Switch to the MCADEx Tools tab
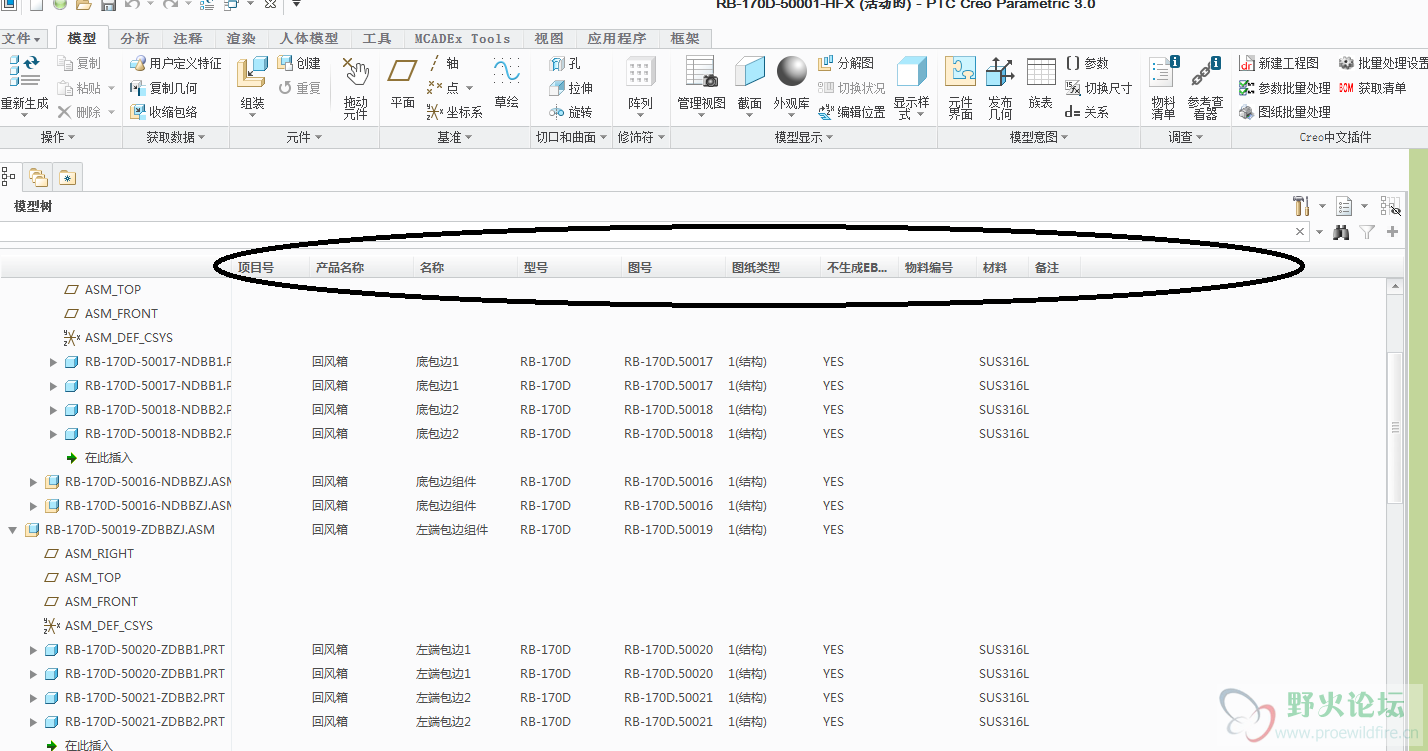The height and width of the screenshot is (751, 1428). [462, 39]
